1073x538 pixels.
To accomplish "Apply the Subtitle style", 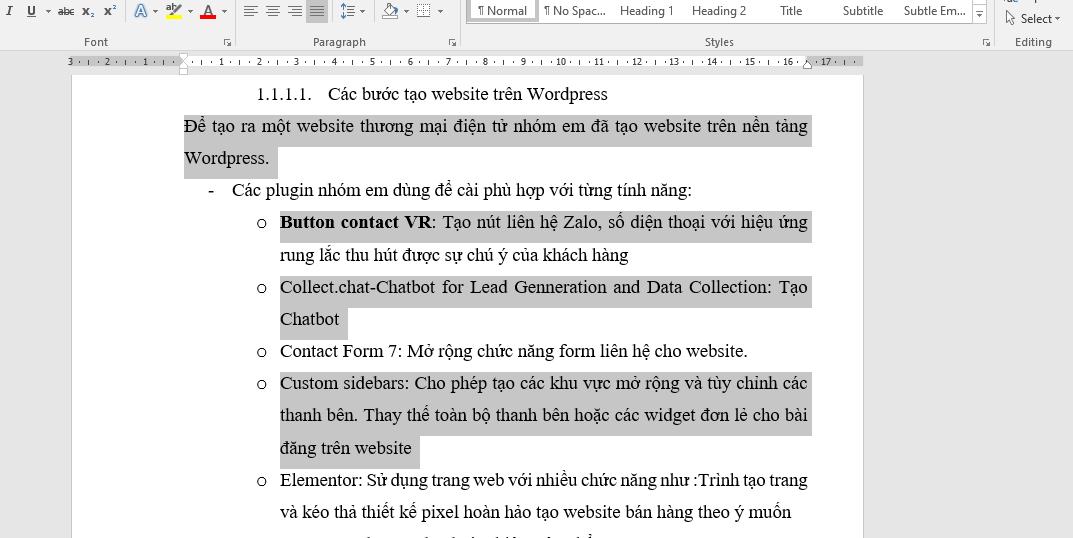I will [x=863, y=11].
